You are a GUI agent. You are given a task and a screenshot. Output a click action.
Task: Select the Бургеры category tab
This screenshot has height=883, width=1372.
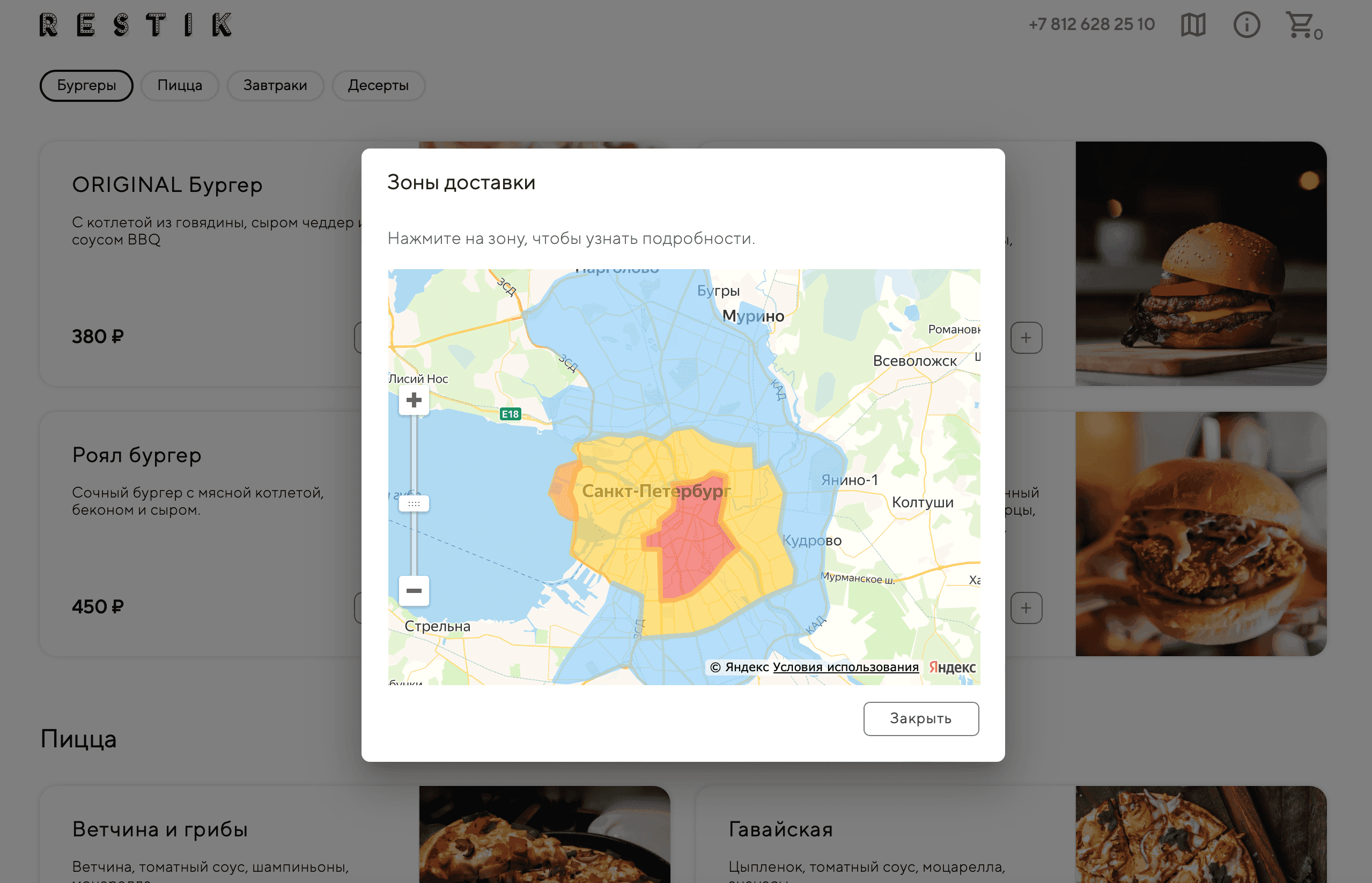(x=86, y=85)
